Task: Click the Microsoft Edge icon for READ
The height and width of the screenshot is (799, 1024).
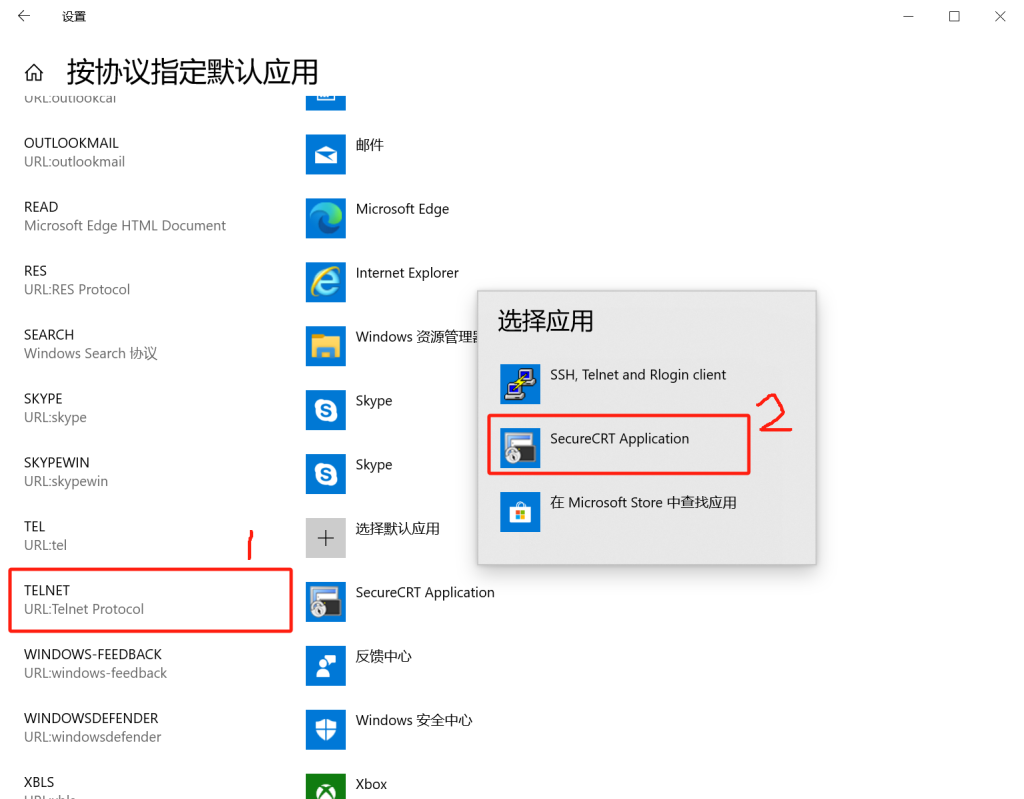Action: [x=325, y=218]
